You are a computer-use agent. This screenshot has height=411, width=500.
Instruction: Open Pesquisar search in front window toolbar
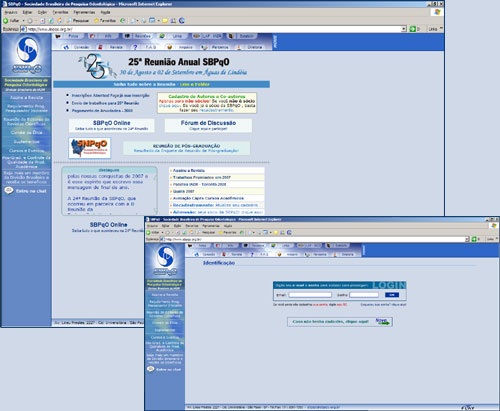coord(206,232)
